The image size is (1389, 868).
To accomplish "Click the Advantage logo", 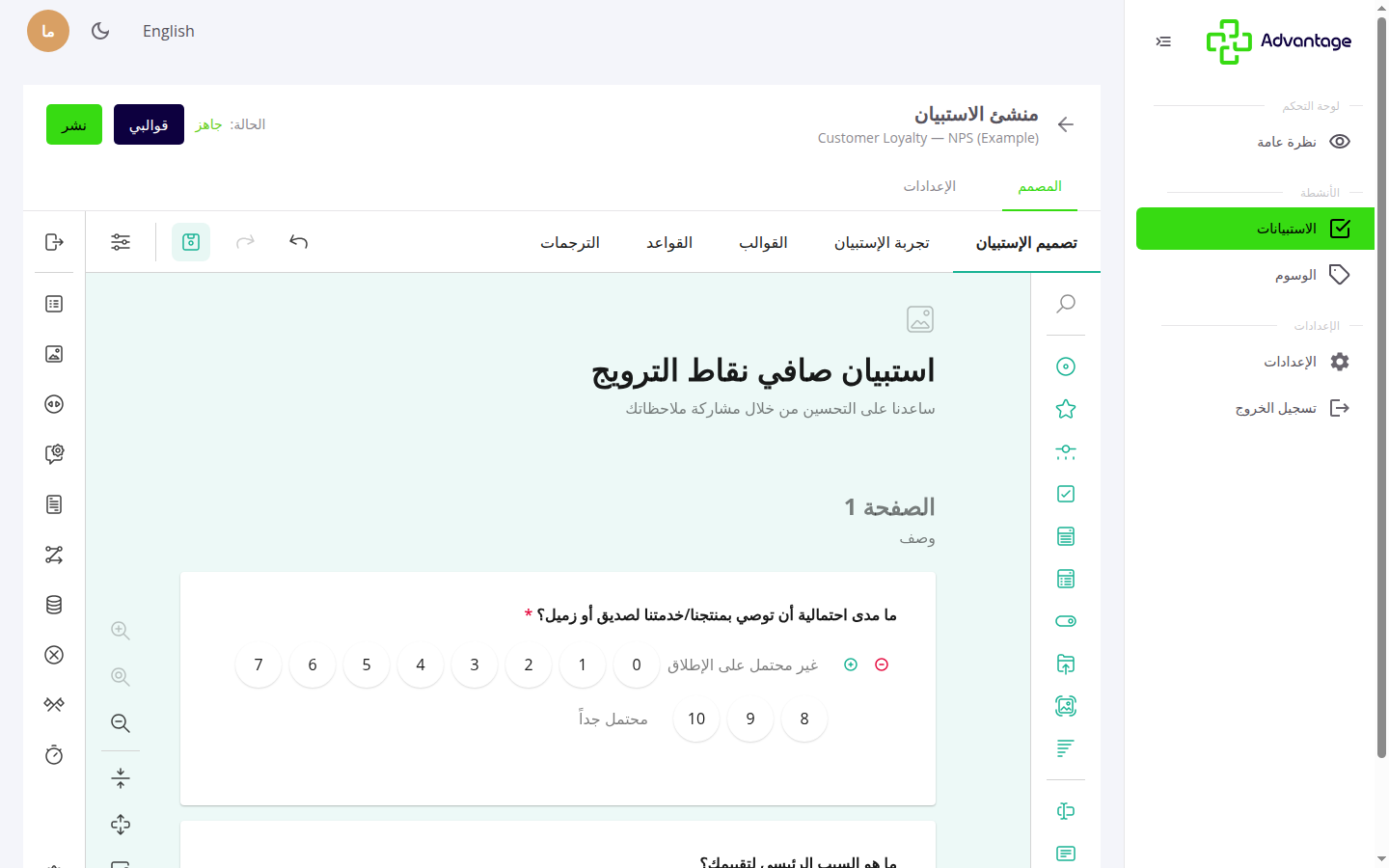I will (x=1279, y=41).
